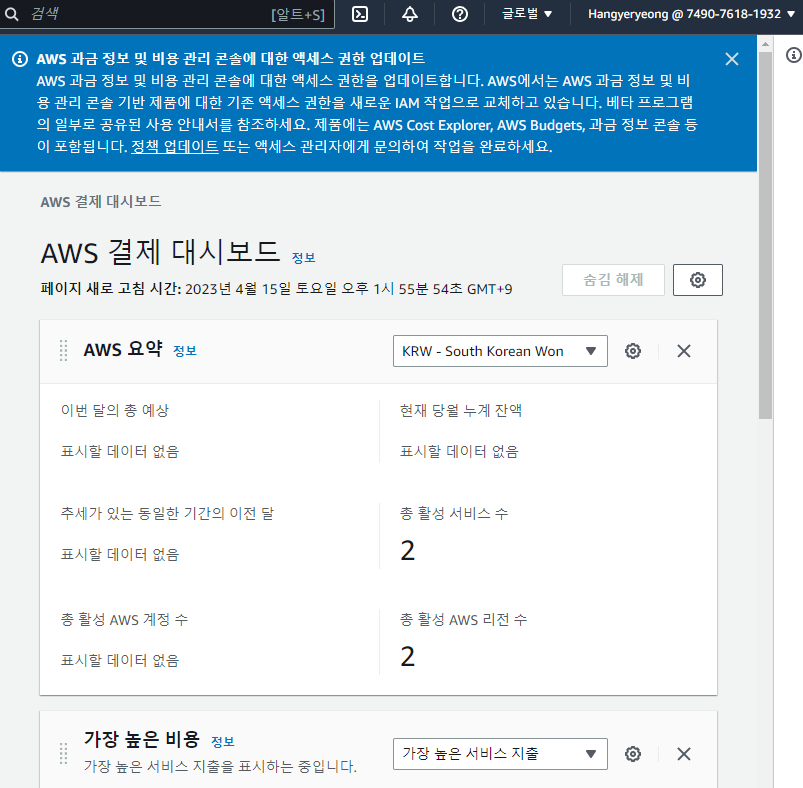803x788 pixels.
Task: Click AWS 결제 대시보드 breadcrumb
Action: click(101, 202)
